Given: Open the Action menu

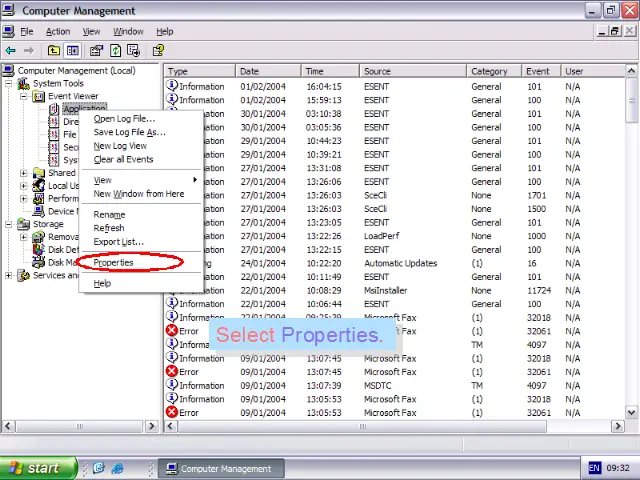Looking at the screenshot, I should (58, 31).
